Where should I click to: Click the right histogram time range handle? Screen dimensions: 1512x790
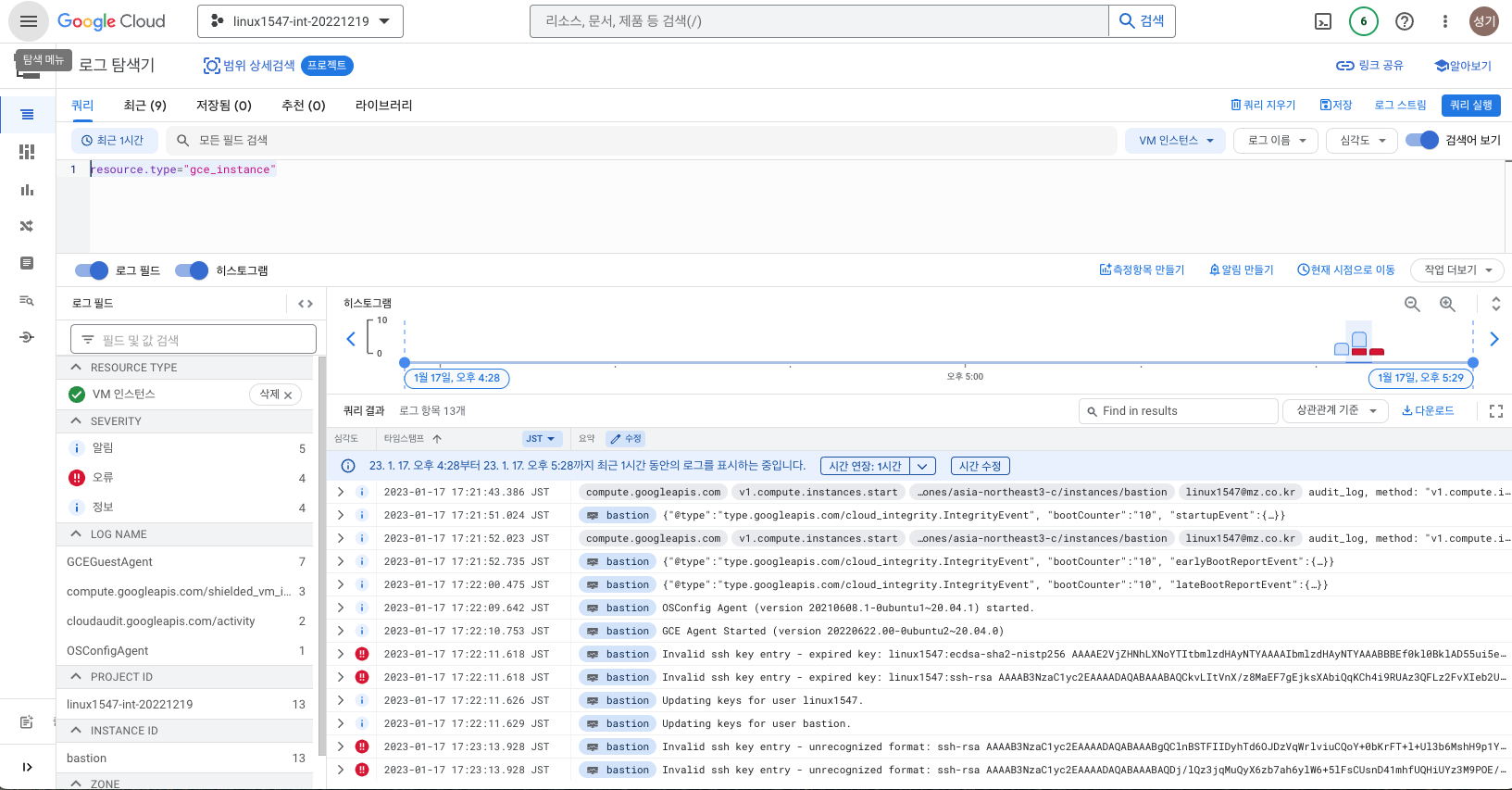(1473, 363)
